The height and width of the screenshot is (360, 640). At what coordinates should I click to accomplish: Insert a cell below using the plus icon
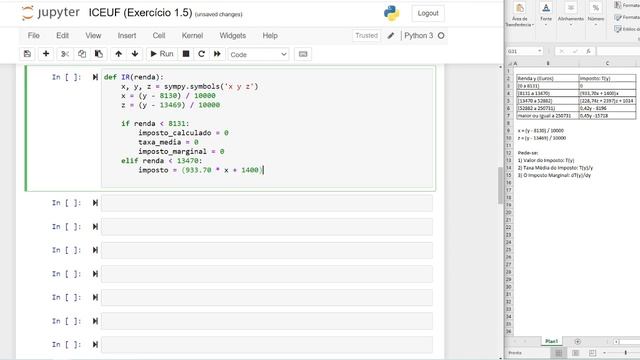[x=46, y=54]
